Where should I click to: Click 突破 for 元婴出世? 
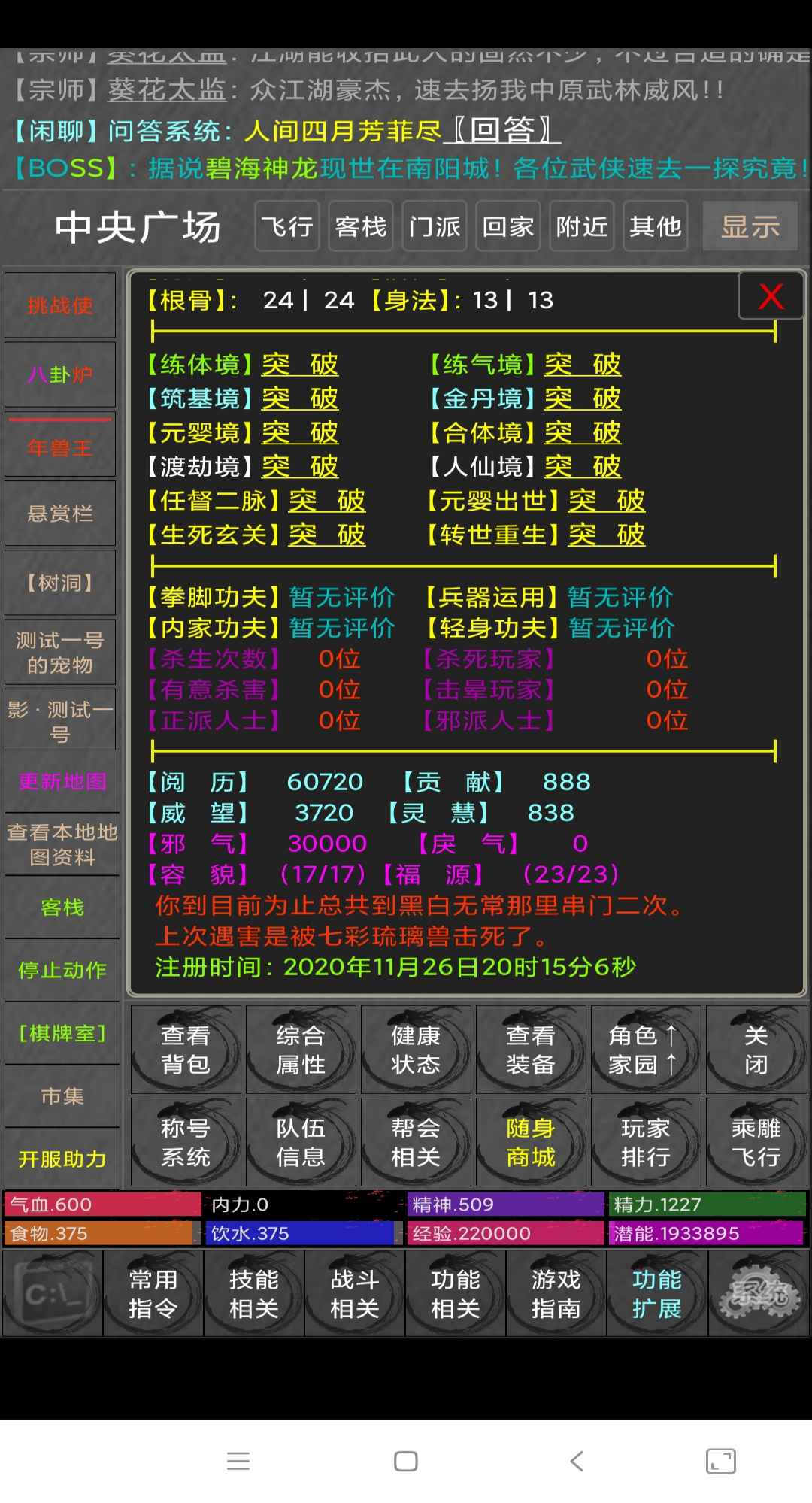[x=607, y=501]
